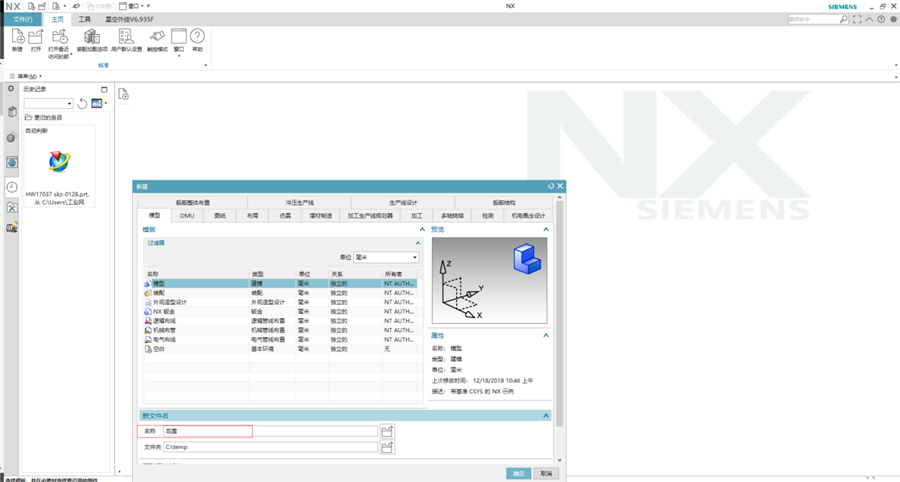This screenshot has height=482, width=900.
Task: Collapse the 预览 preview section
Action: (x=546, y=229)
